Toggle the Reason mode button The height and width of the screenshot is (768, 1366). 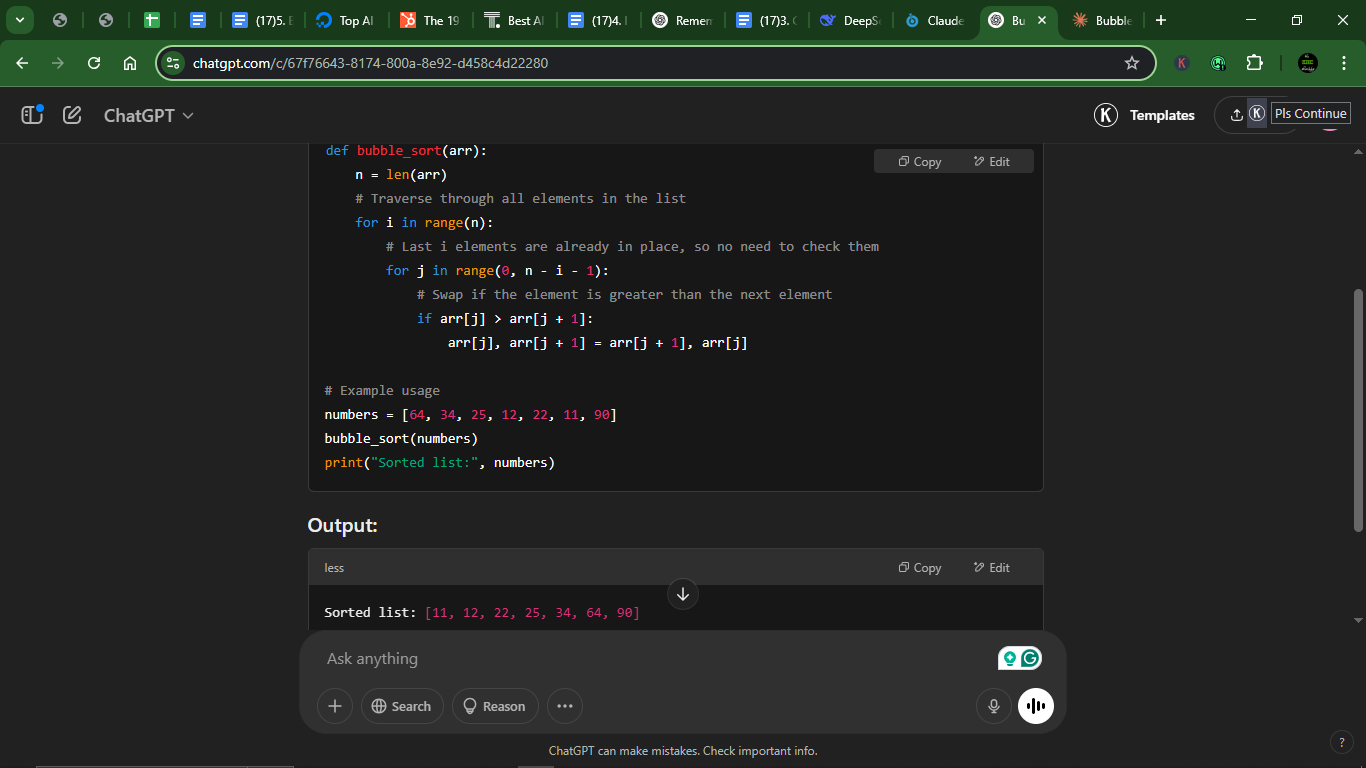(495, 706)
